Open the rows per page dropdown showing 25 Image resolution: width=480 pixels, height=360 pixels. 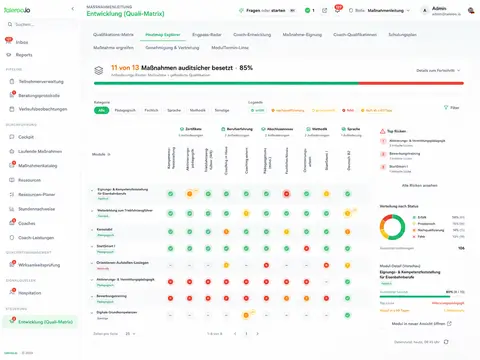[130, 334]
